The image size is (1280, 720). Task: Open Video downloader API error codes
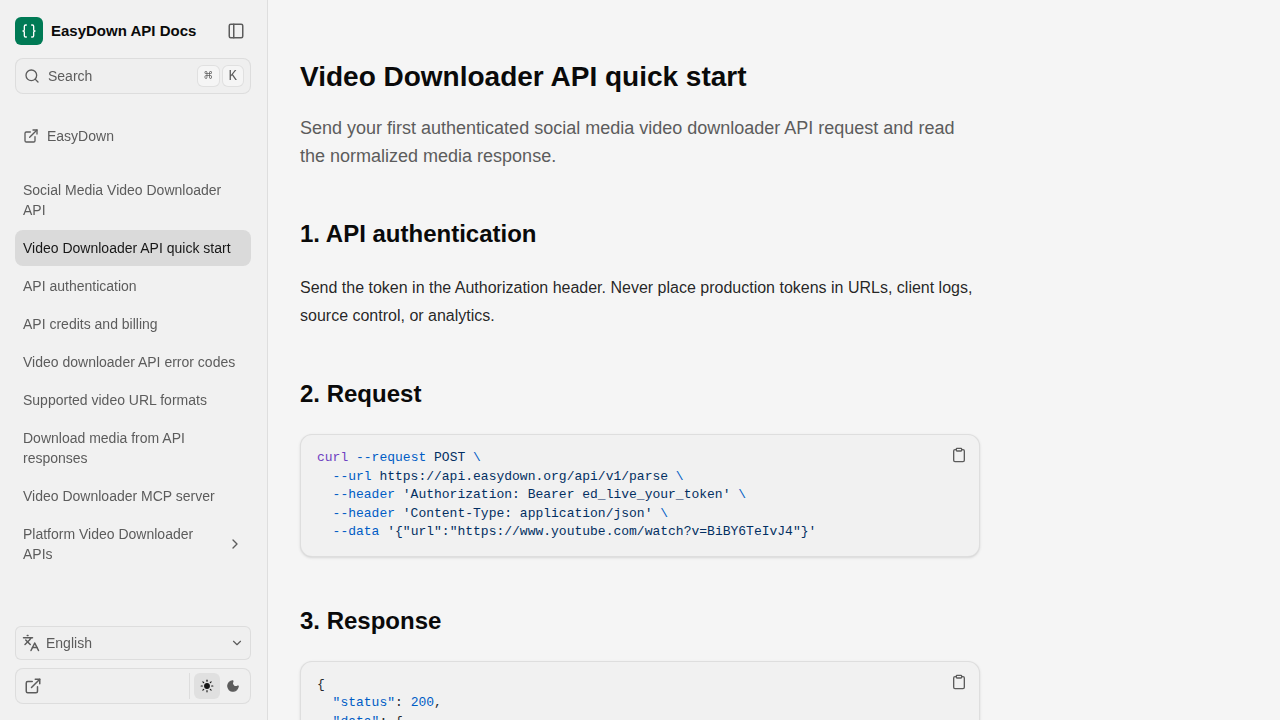click(133, 362)
